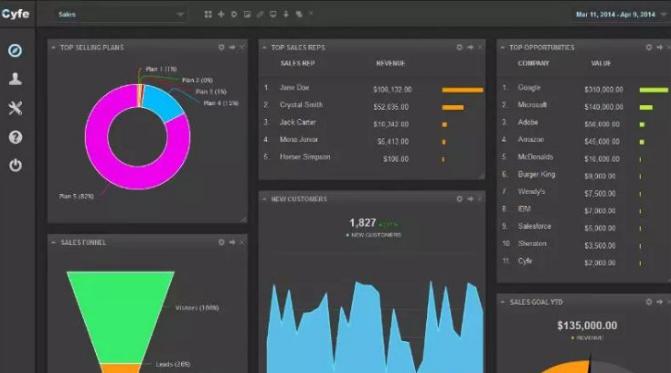Image resolution: width=671 pixels, height=373 pixels.
Task: Click arrow icon on New Customers widget
Action: [470, 199]
